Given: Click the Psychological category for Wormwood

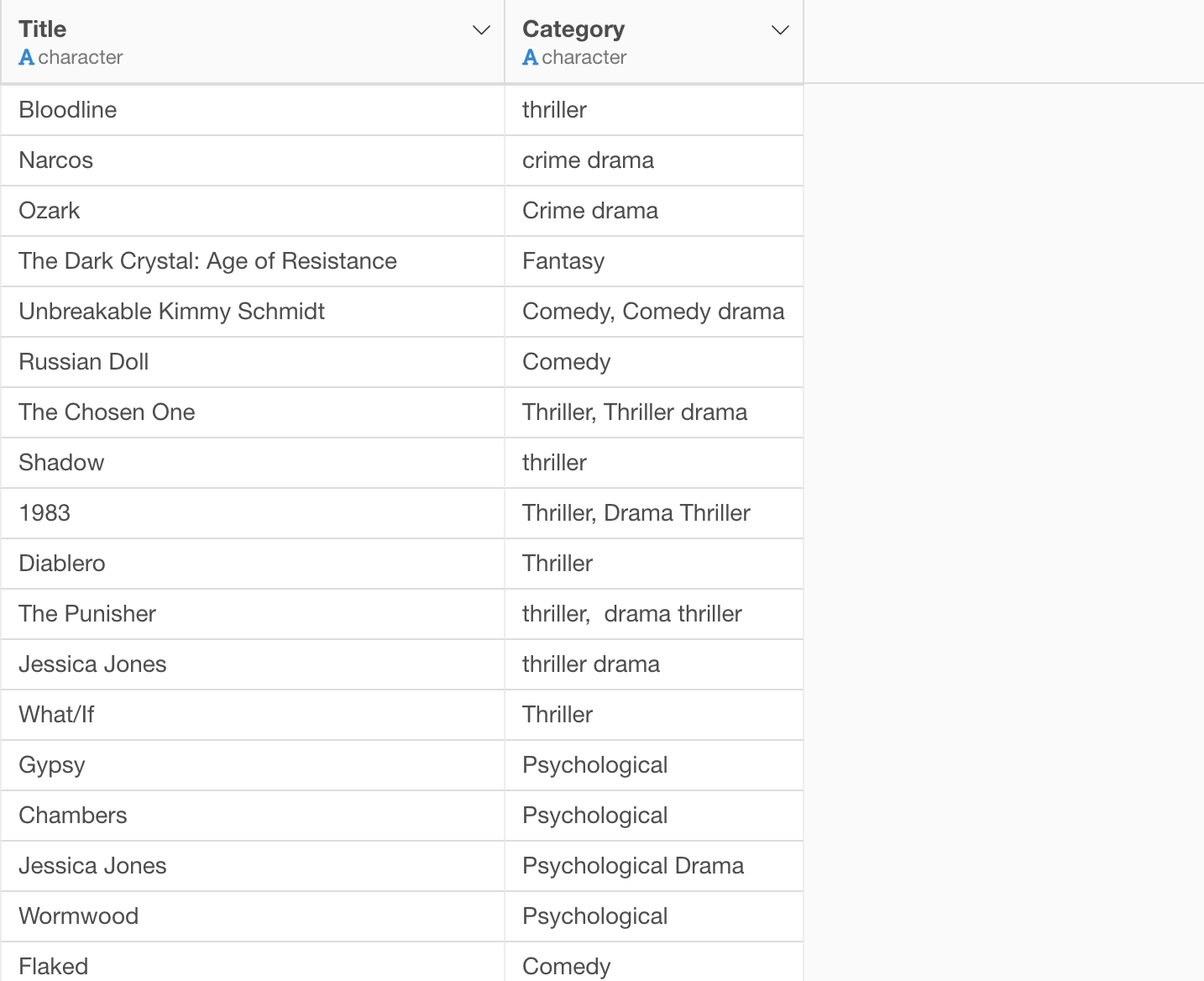Looking at the screenshot, I should [x=654, y=916].
